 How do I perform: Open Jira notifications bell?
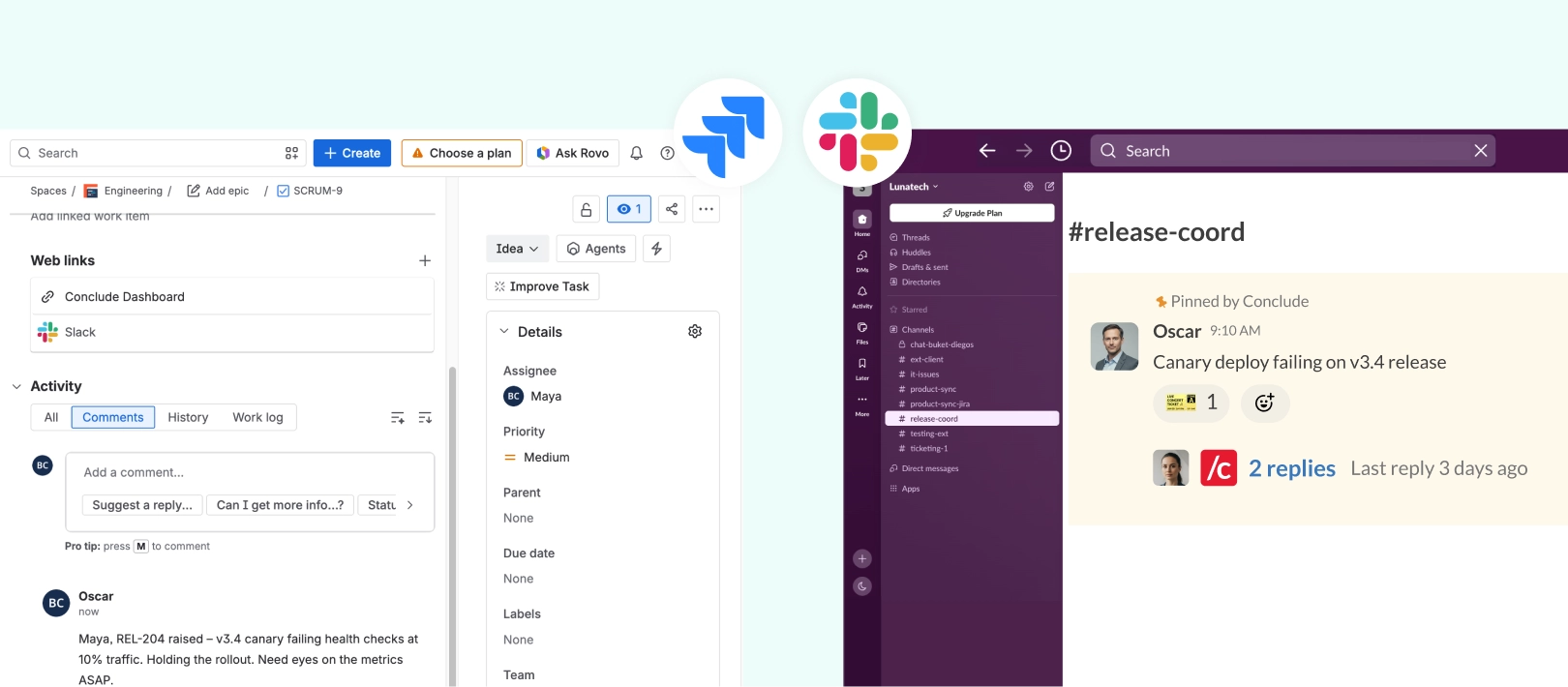tap(636, 153)
